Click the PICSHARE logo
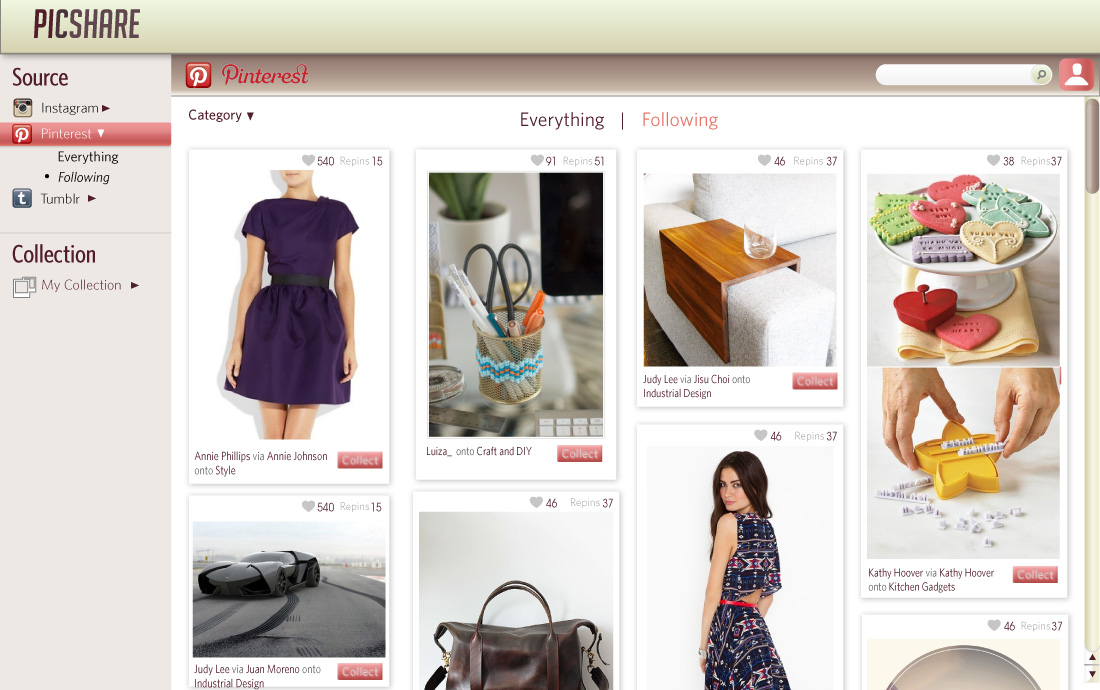The height and width of the screenshot is (690, 1100). pos(87,24)
